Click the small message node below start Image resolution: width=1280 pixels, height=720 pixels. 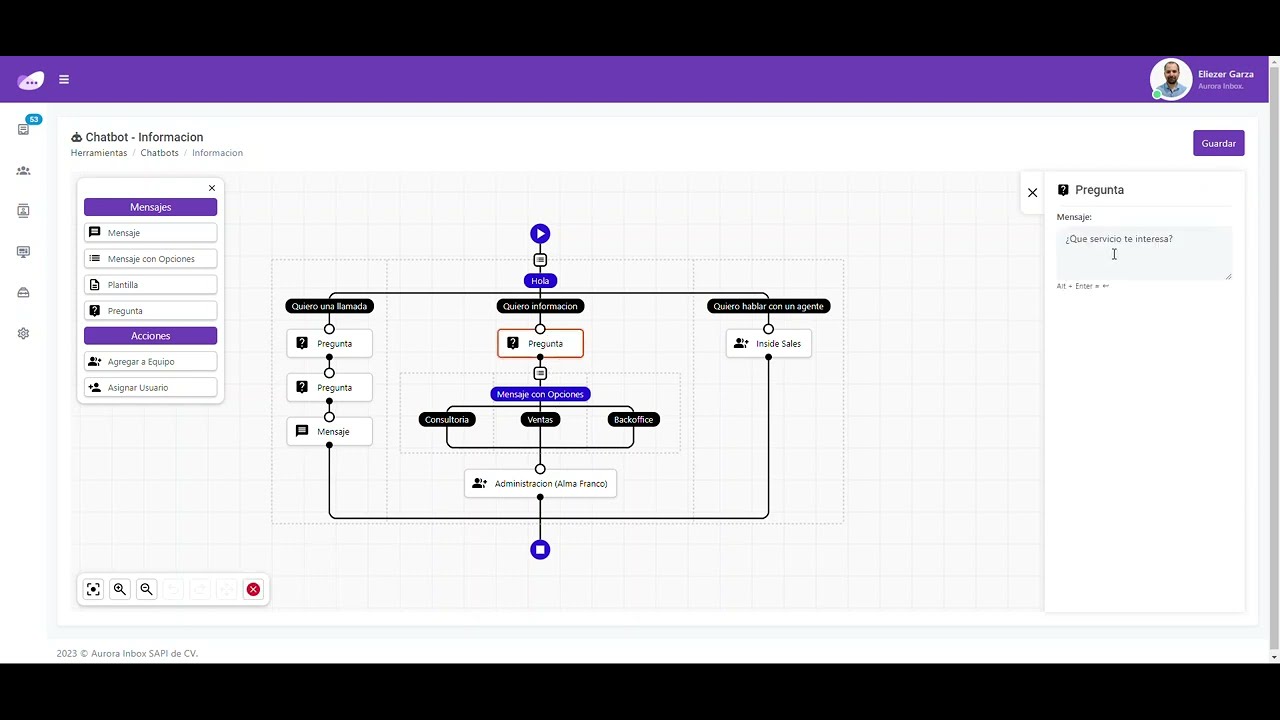point(540,260)
